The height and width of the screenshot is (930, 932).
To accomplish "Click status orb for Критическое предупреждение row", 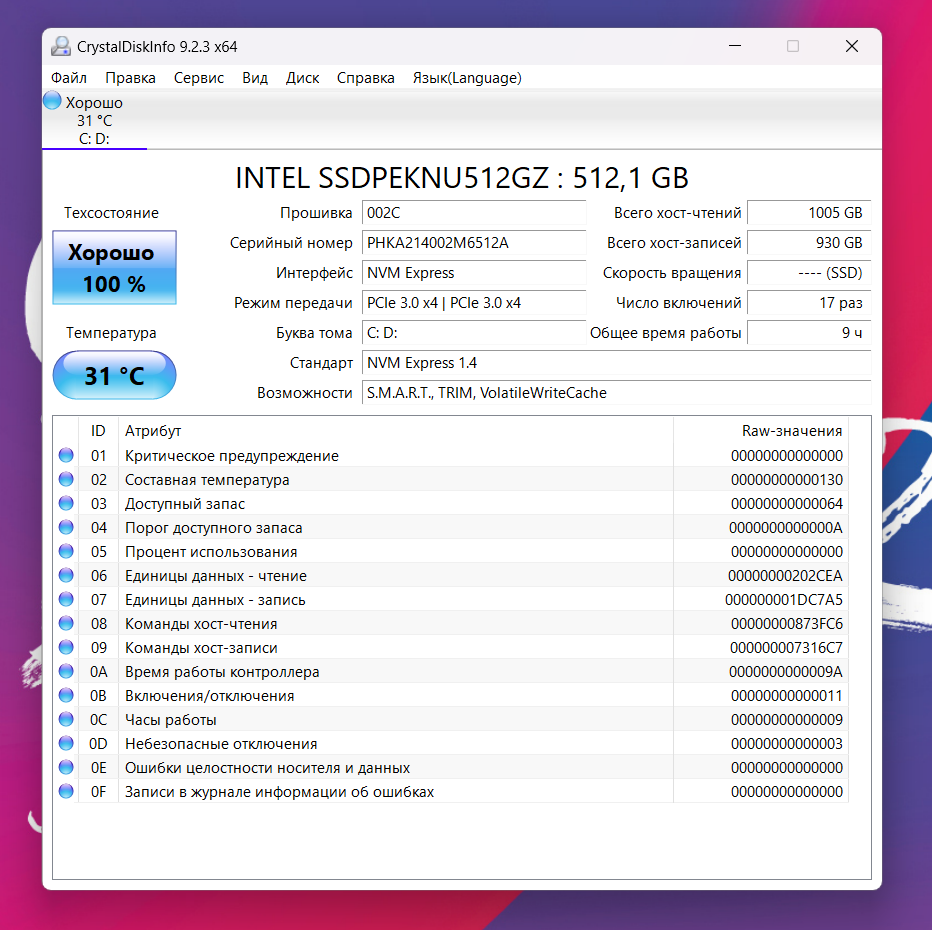I will [x=66, y=456].
